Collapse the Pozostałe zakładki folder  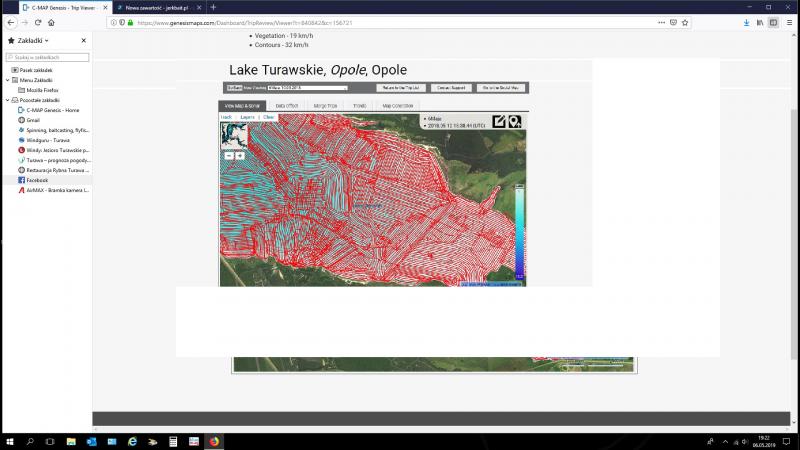tap(8, 100)
